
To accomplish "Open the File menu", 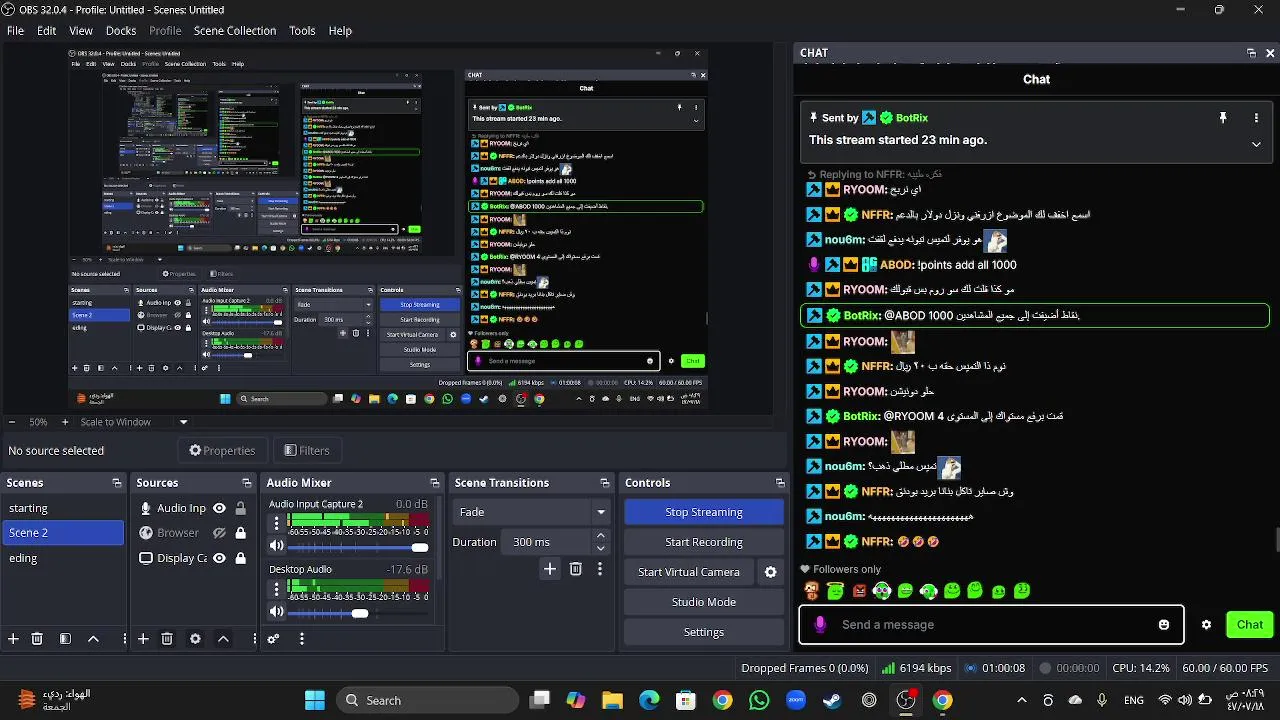I will coord(15,31).
